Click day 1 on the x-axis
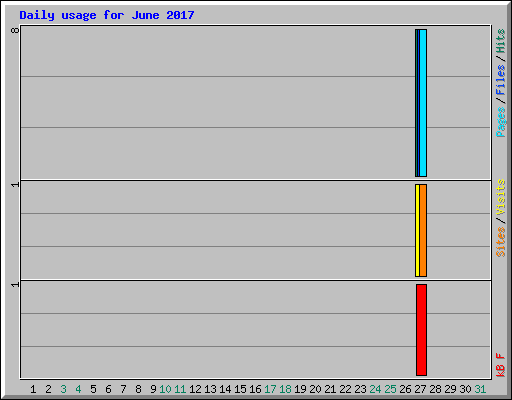 click(33, 389)
